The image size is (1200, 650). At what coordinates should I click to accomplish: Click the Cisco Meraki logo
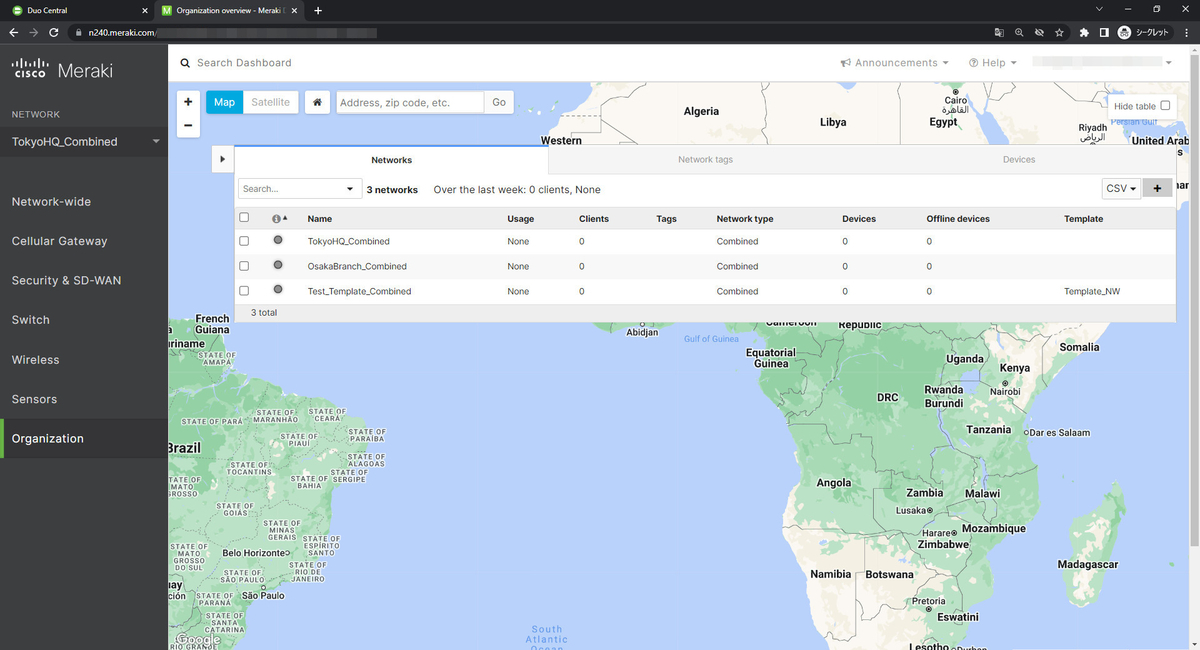(x=62, y=70)
